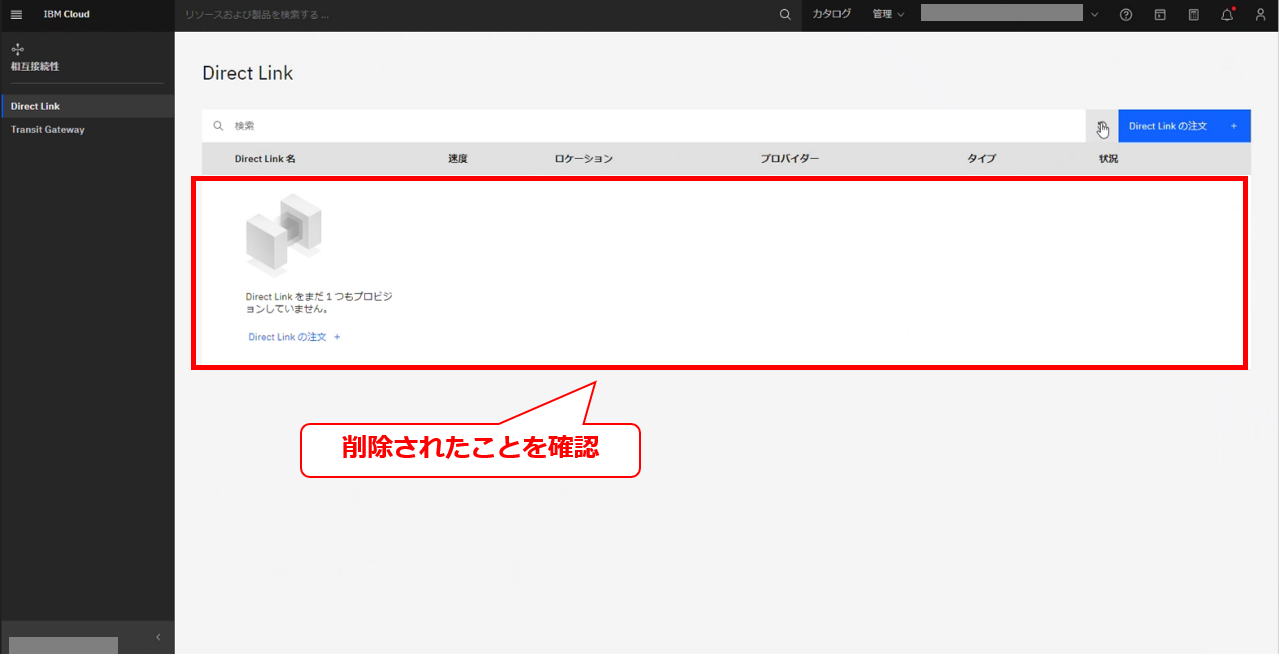The width and height of the screenshot is (1282, 655).
Task: Launch IBM Cloud Shell terminal icon
Action: [x=1160, y=15]
